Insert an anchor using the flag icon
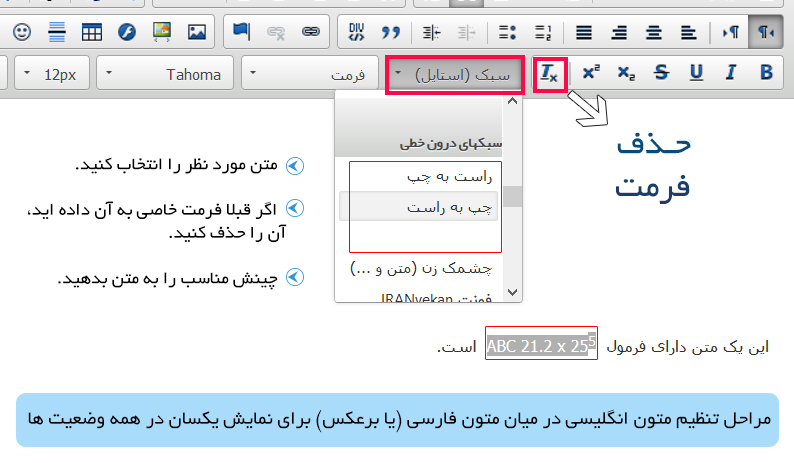This screenshot has width=794, height=463. coord(241,31)
